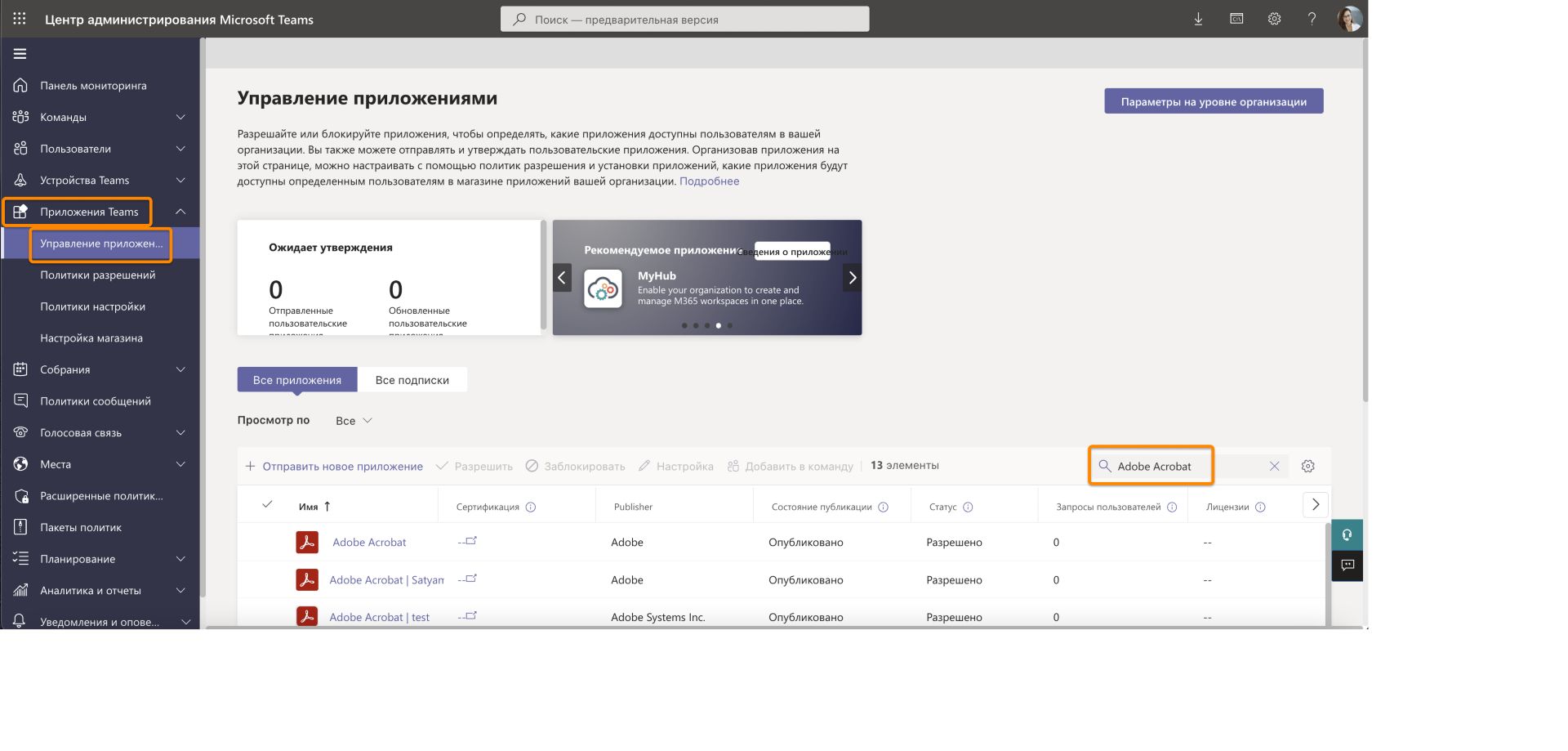Select the All apps (Все приложения) tab

297,380
